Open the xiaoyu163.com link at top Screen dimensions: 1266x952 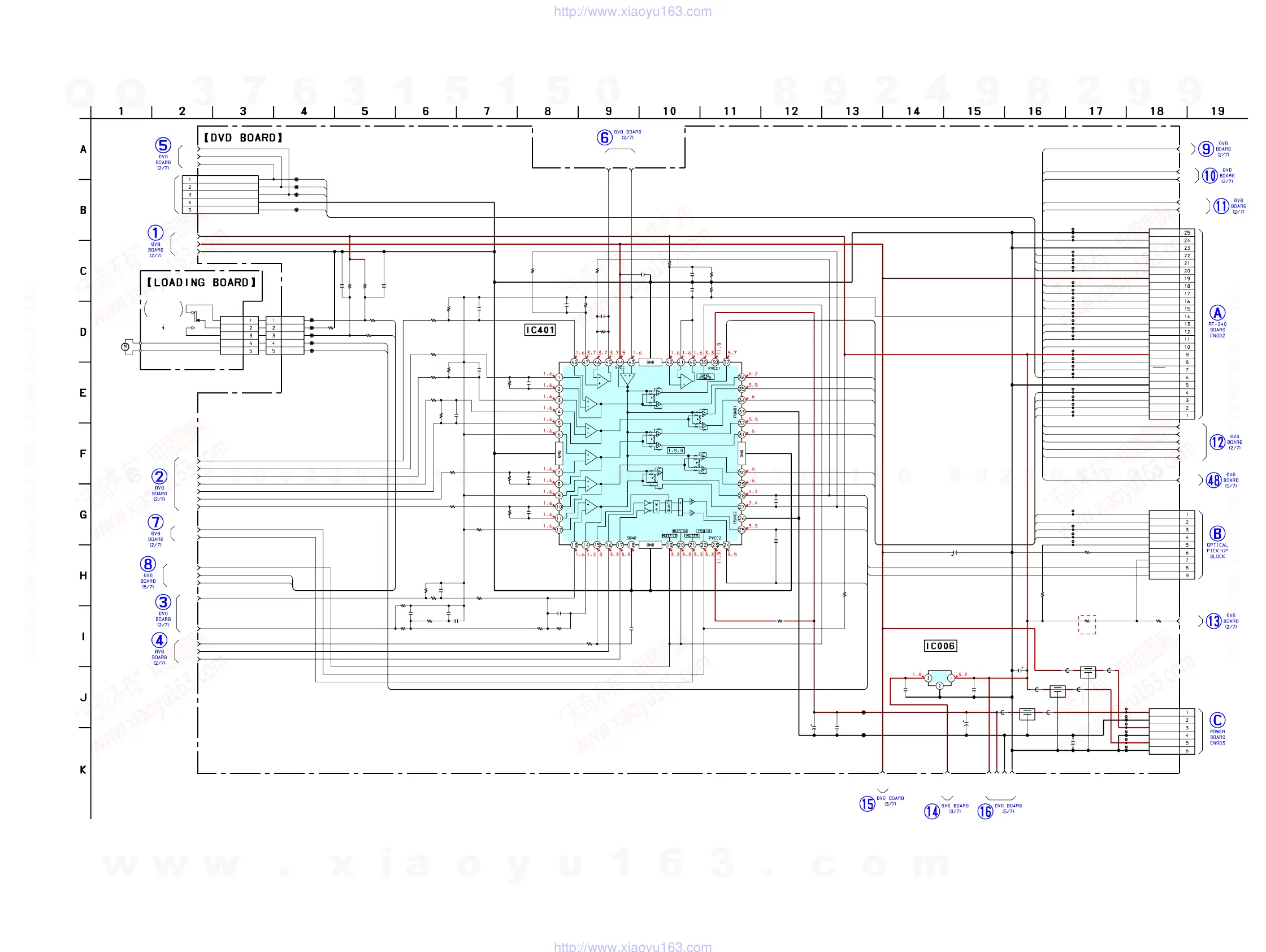click(x=632, y=11)
